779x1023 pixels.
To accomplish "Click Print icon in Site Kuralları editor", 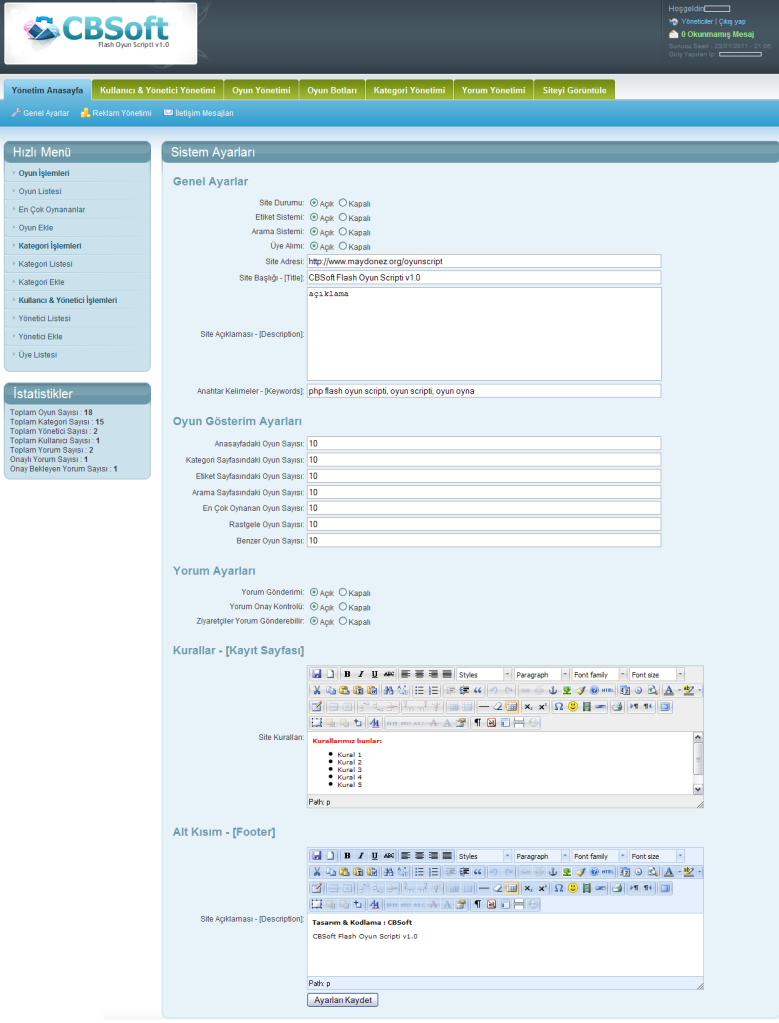I will point(617,707).
